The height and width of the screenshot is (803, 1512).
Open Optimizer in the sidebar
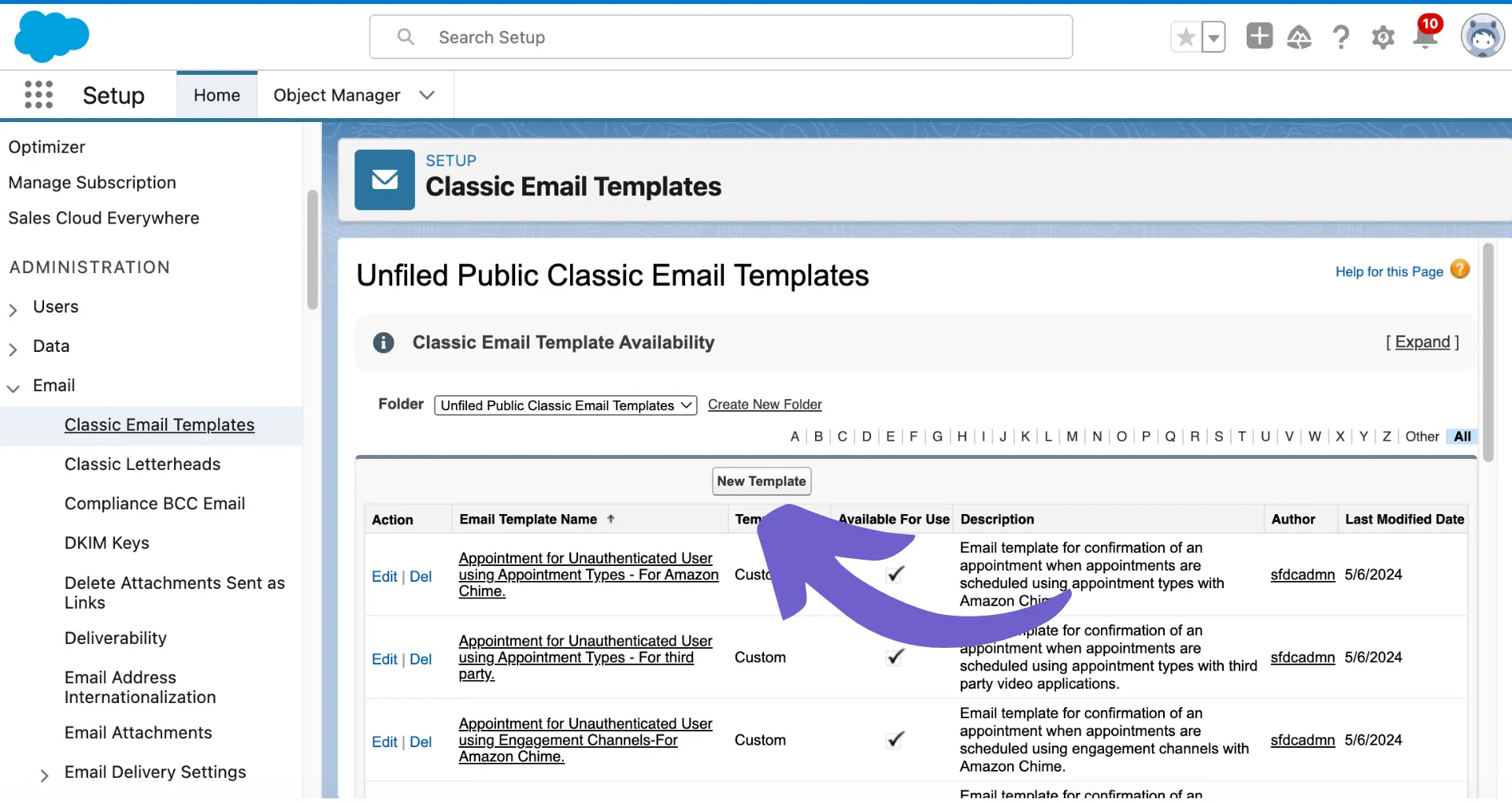point(46,147)
